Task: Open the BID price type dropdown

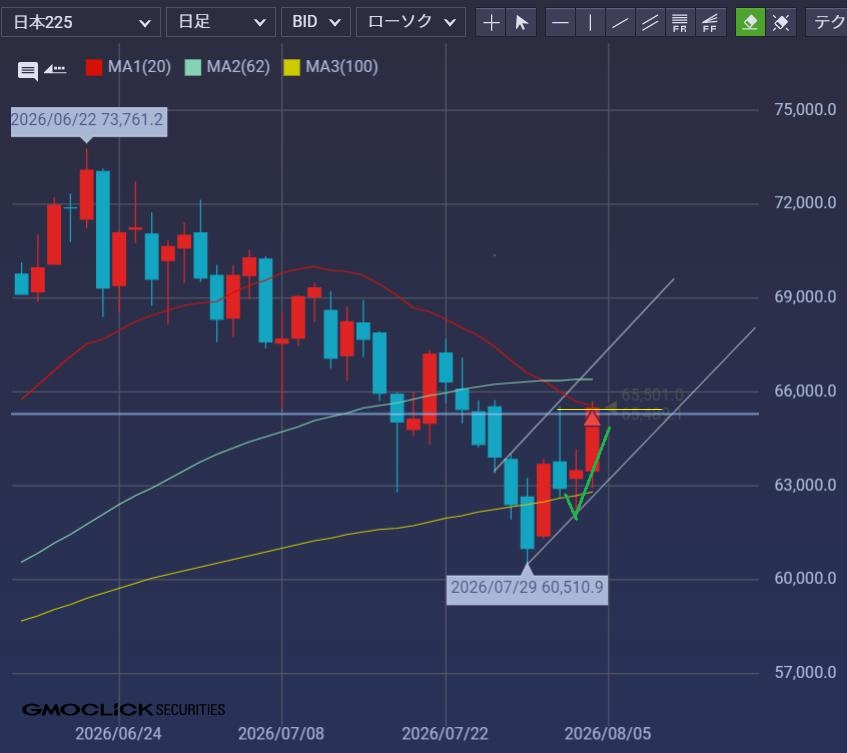Action: 316,22
